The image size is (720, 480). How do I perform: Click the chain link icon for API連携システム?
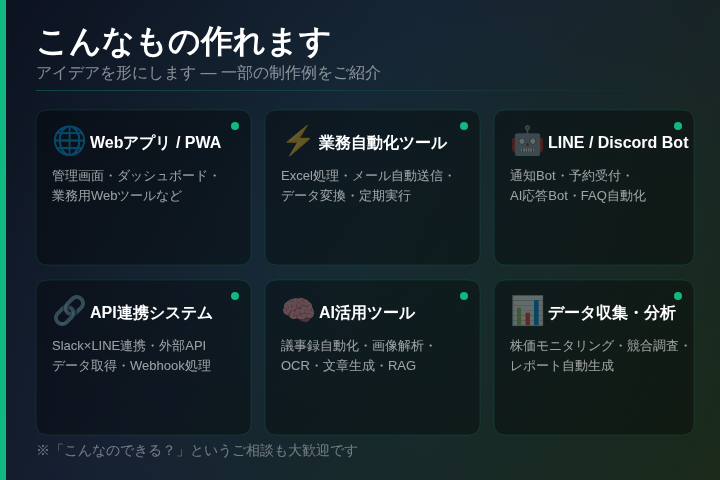point(69,311)
